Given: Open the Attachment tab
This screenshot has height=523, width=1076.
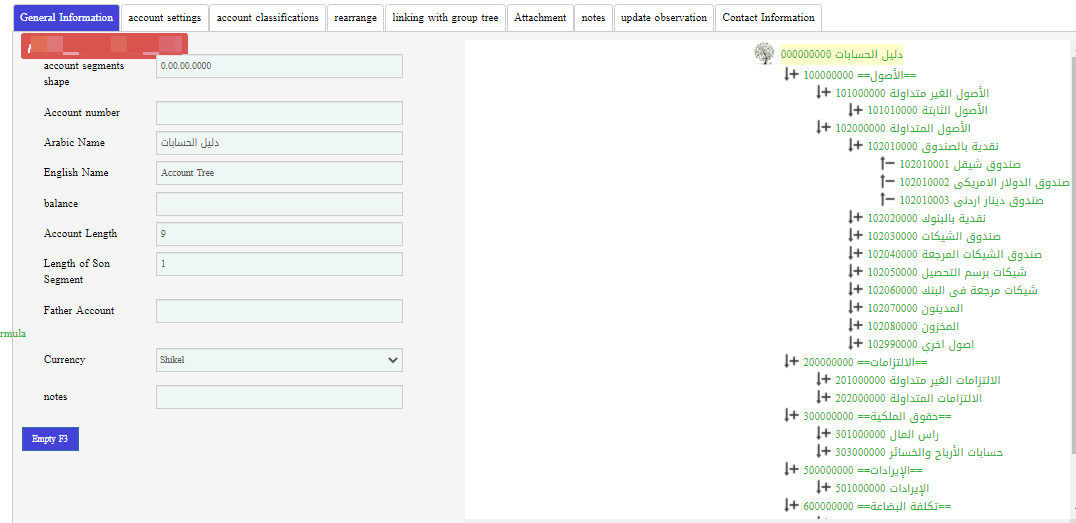Looking at the screenshot, I should [540, 18].
